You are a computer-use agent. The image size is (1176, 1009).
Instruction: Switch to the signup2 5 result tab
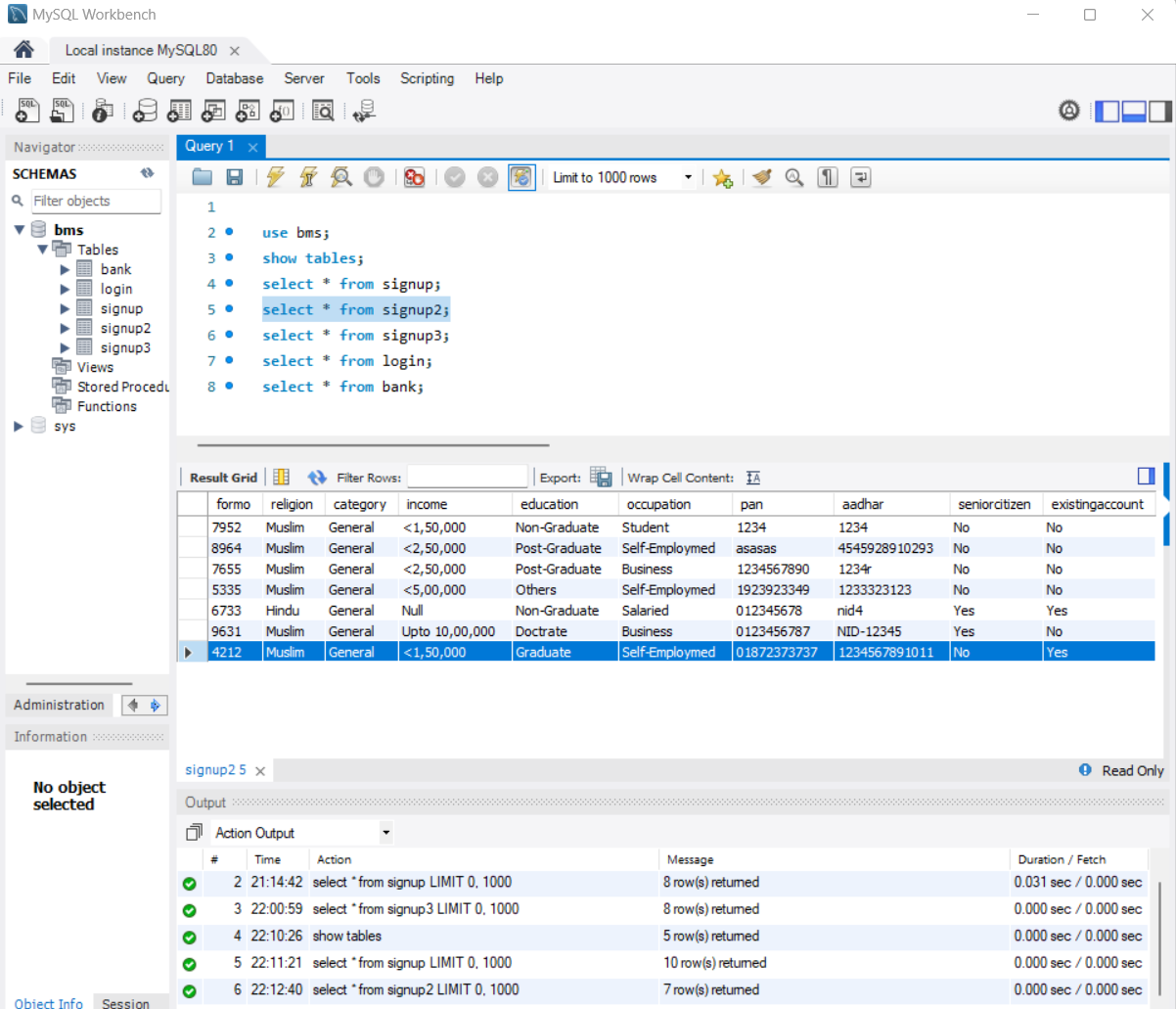pos(215,770)
